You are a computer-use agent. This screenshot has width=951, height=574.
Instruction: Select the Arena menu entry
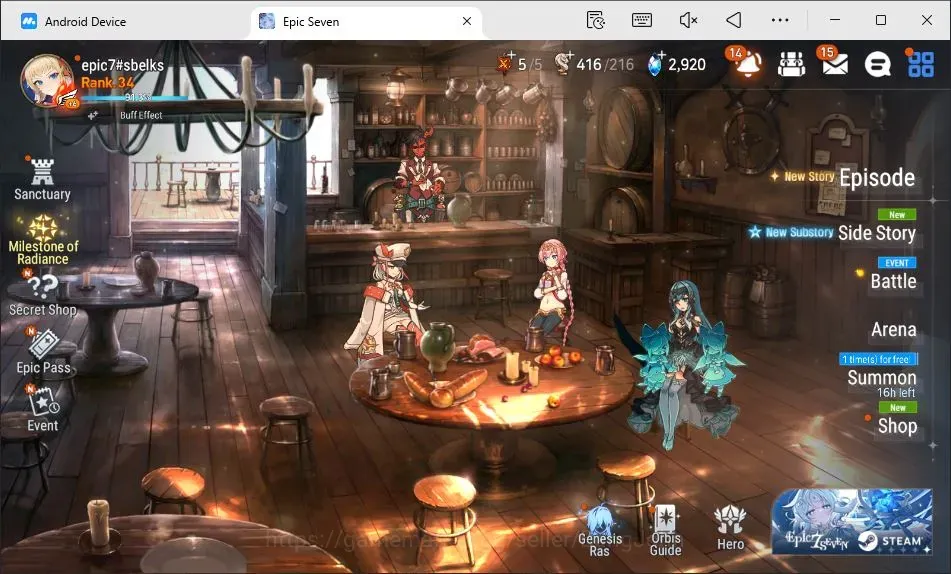[893, 329]
